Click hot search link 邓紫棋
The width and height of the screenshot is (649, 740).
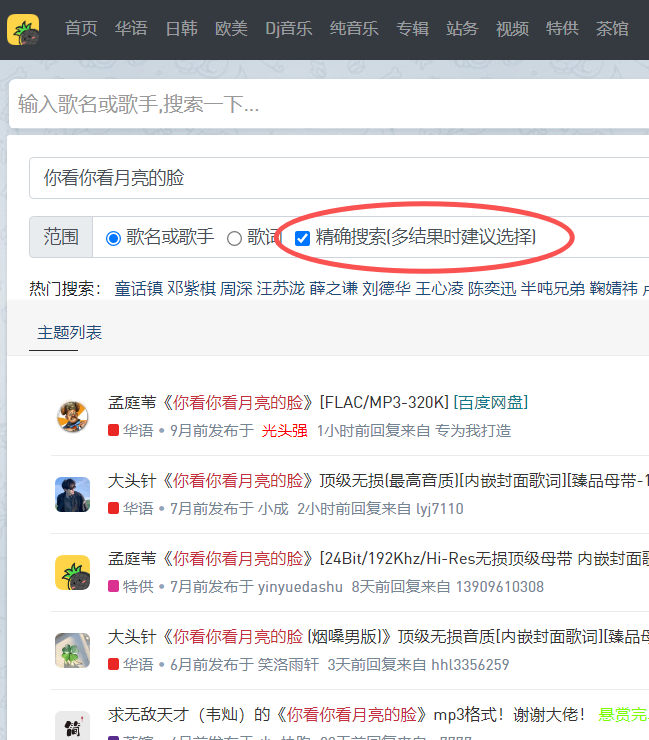[190, 288]
